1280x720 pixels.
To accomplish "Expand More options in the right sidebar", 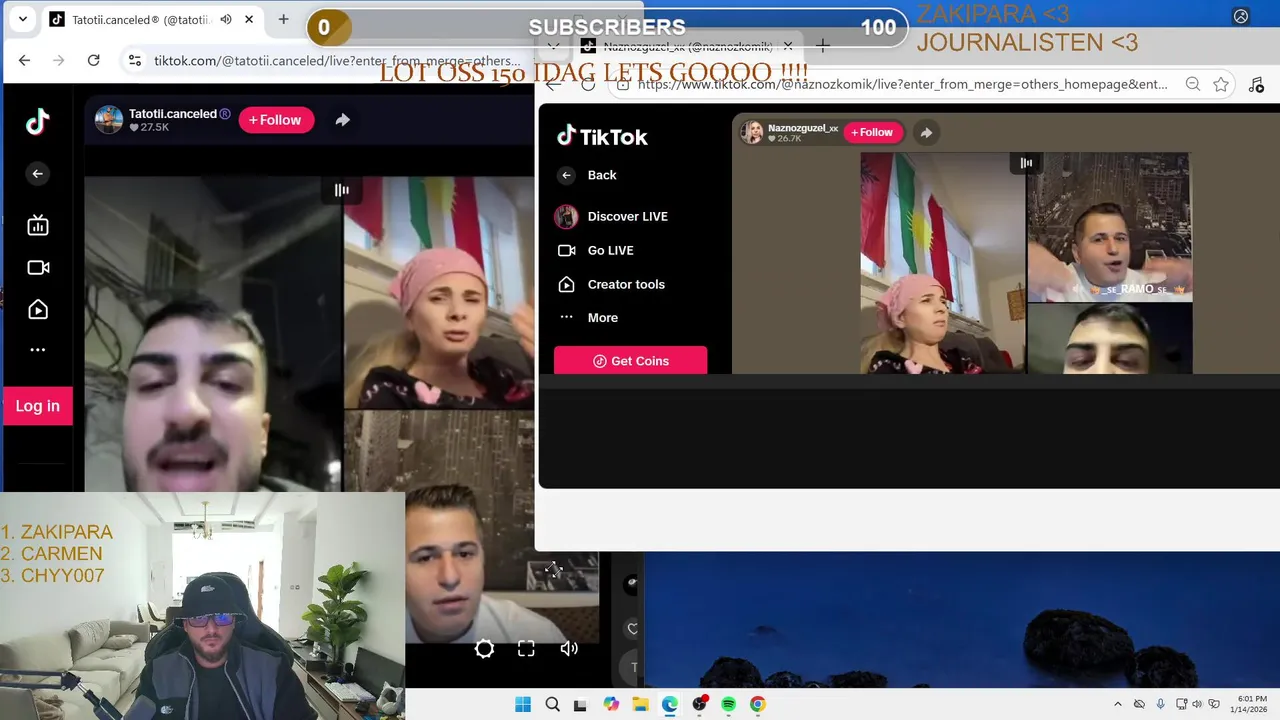I will click(588, 317).
